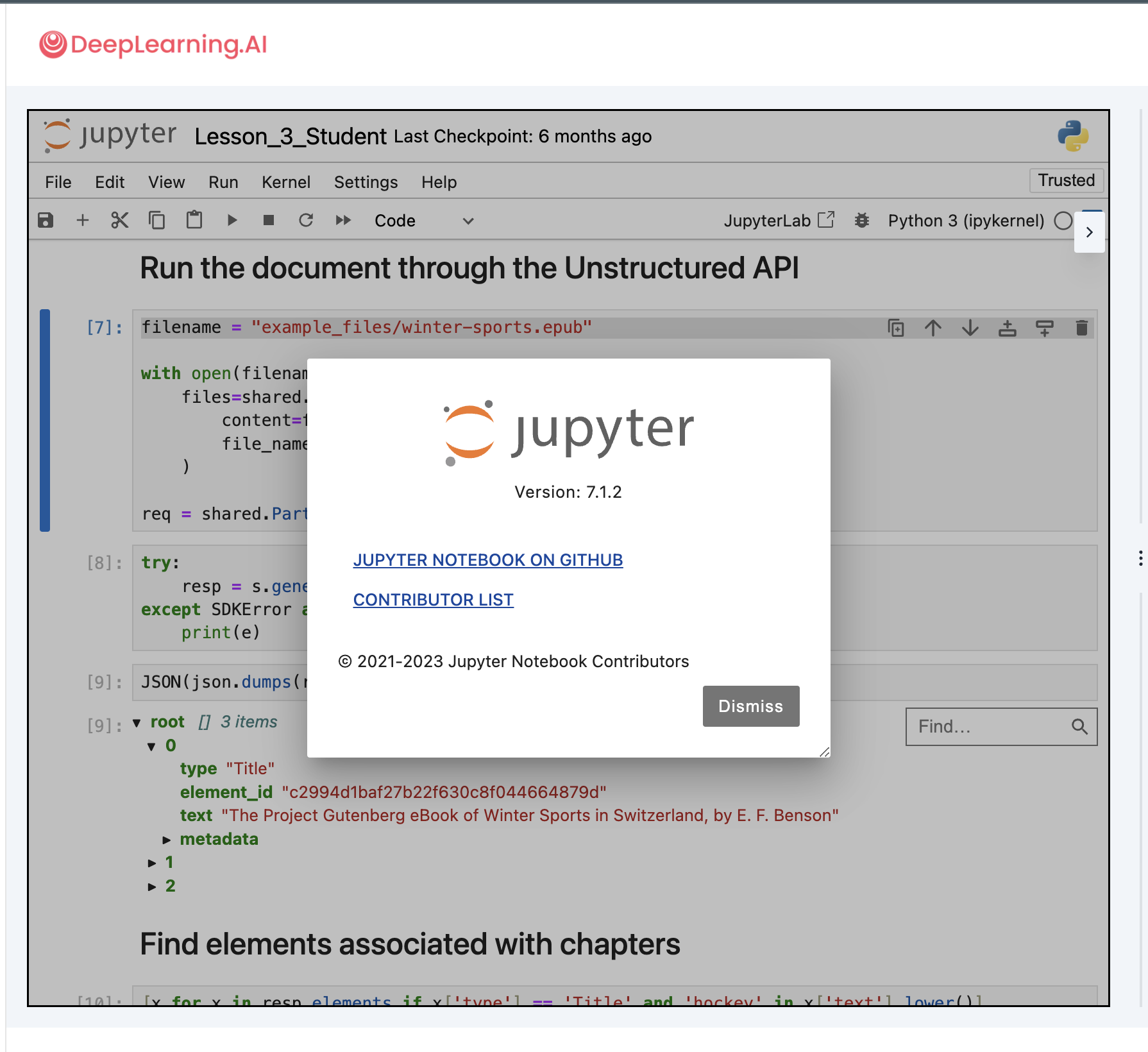Interrupt the kernel stop icon
The height and width of the screenshot is (1052, 1148).
click(x=269, y=221)
